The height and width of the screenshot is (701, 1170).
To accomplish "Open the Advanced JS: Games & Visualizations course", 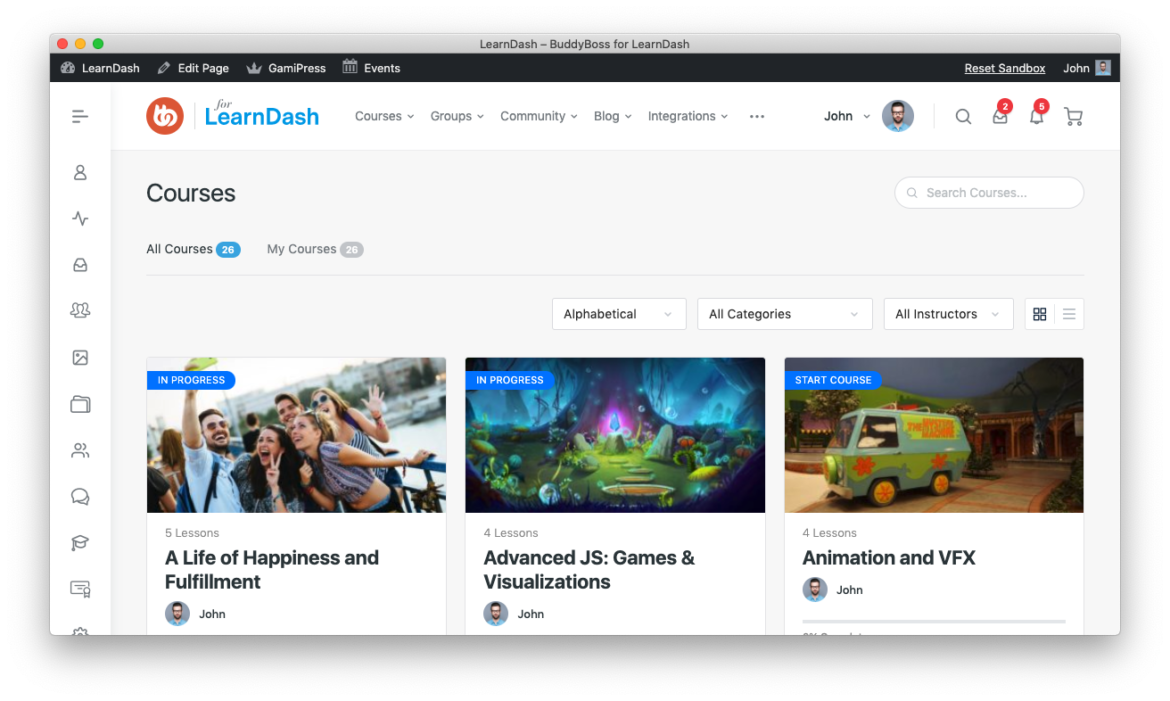I will [x=588, y=570].
